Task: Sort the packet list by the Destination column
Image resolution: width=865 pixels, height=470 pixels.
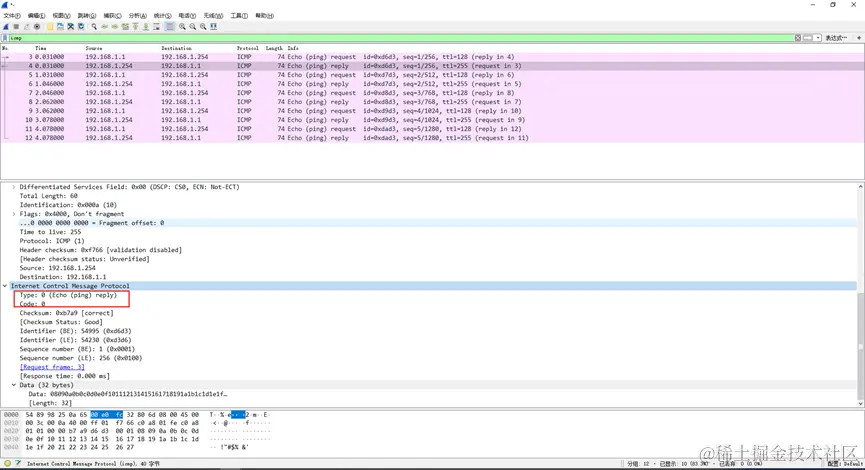Action: pos(177,48)
